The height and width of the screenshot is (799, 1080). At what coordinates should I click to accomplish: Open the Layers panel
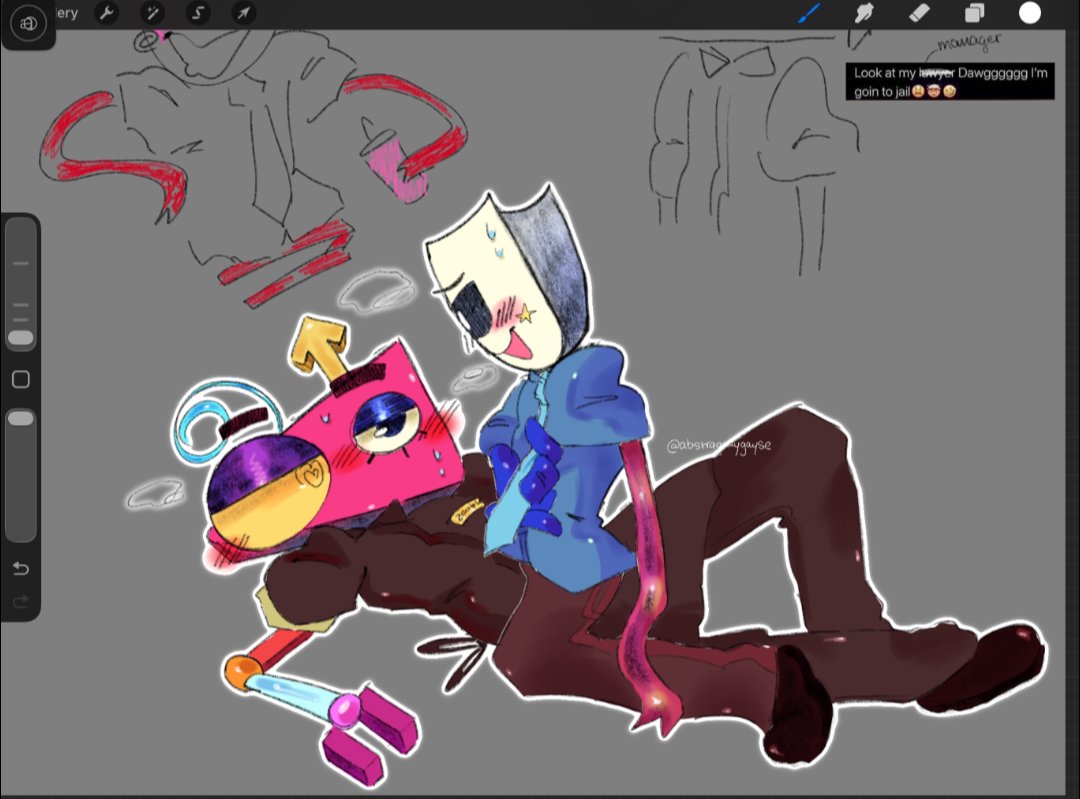point(974,14)
